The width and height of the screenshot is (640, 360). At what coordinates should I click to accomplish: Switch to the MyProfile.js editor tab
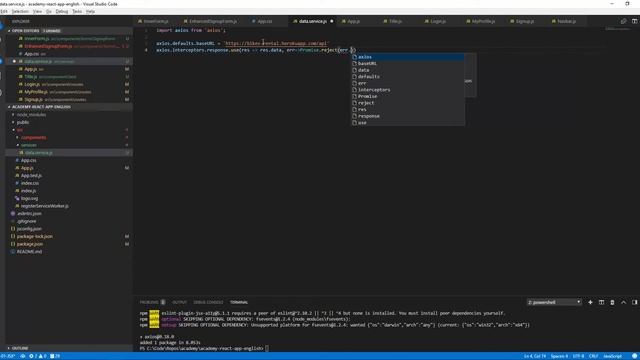483,21
